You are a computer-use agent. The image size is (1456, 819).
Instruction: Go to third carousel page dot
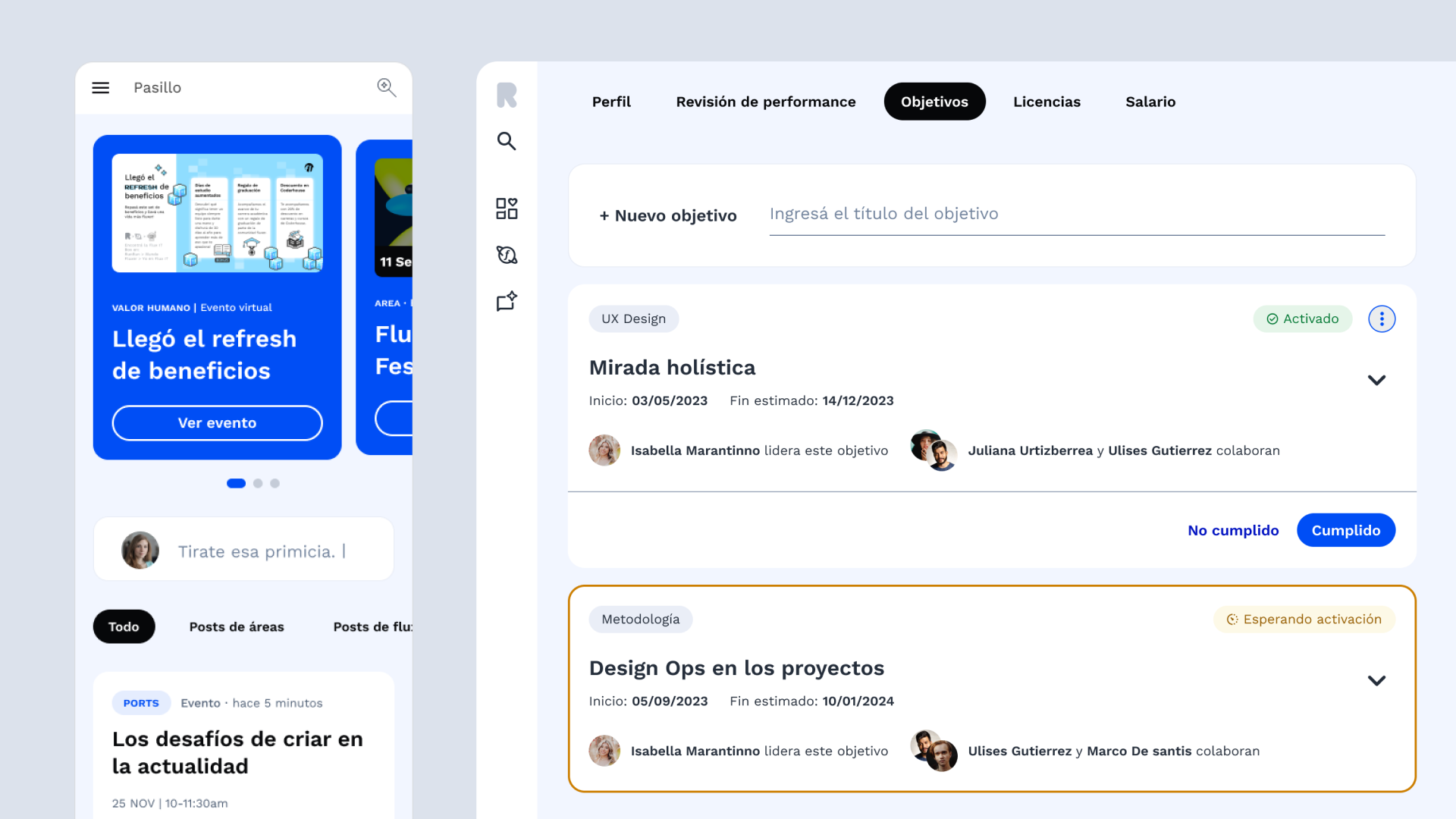pos(275,483)
